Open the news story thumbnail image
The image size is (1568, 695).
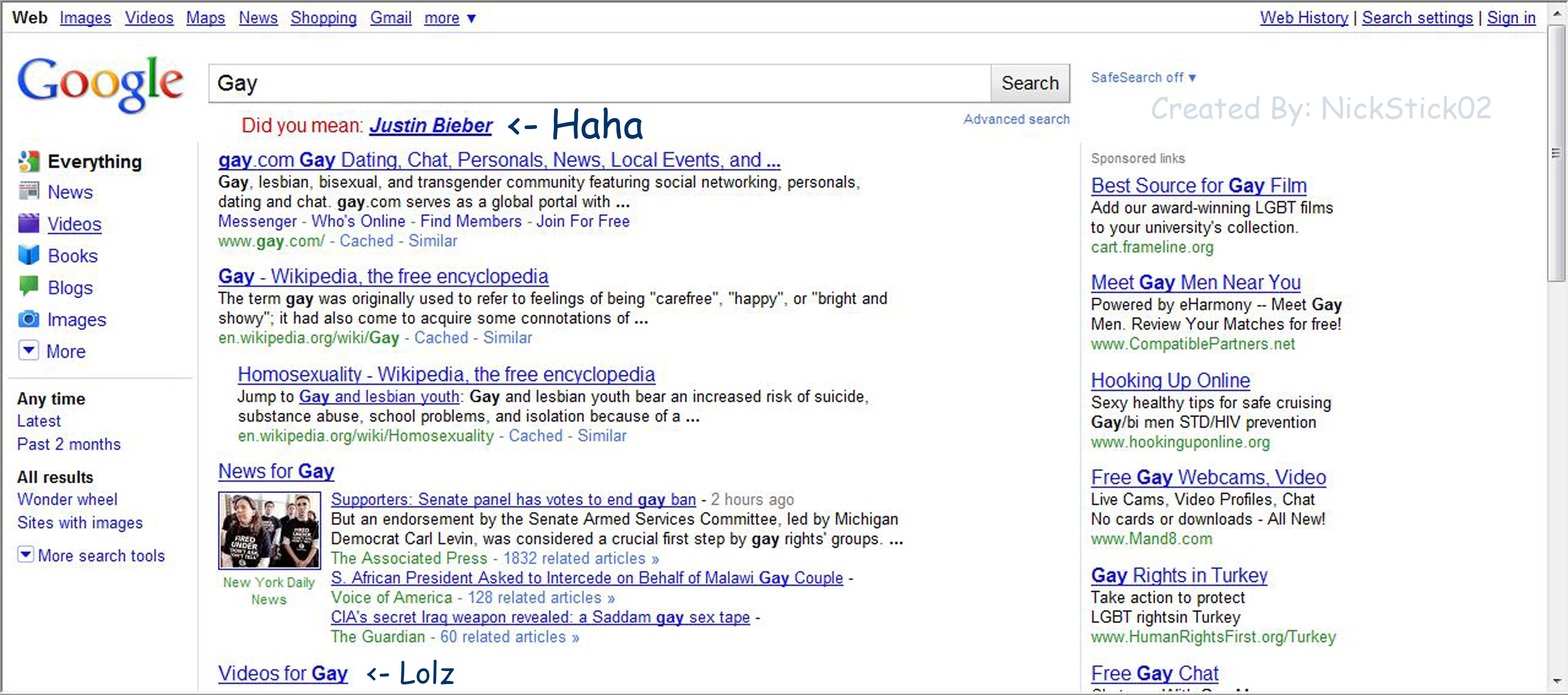[x=270, y=531]
